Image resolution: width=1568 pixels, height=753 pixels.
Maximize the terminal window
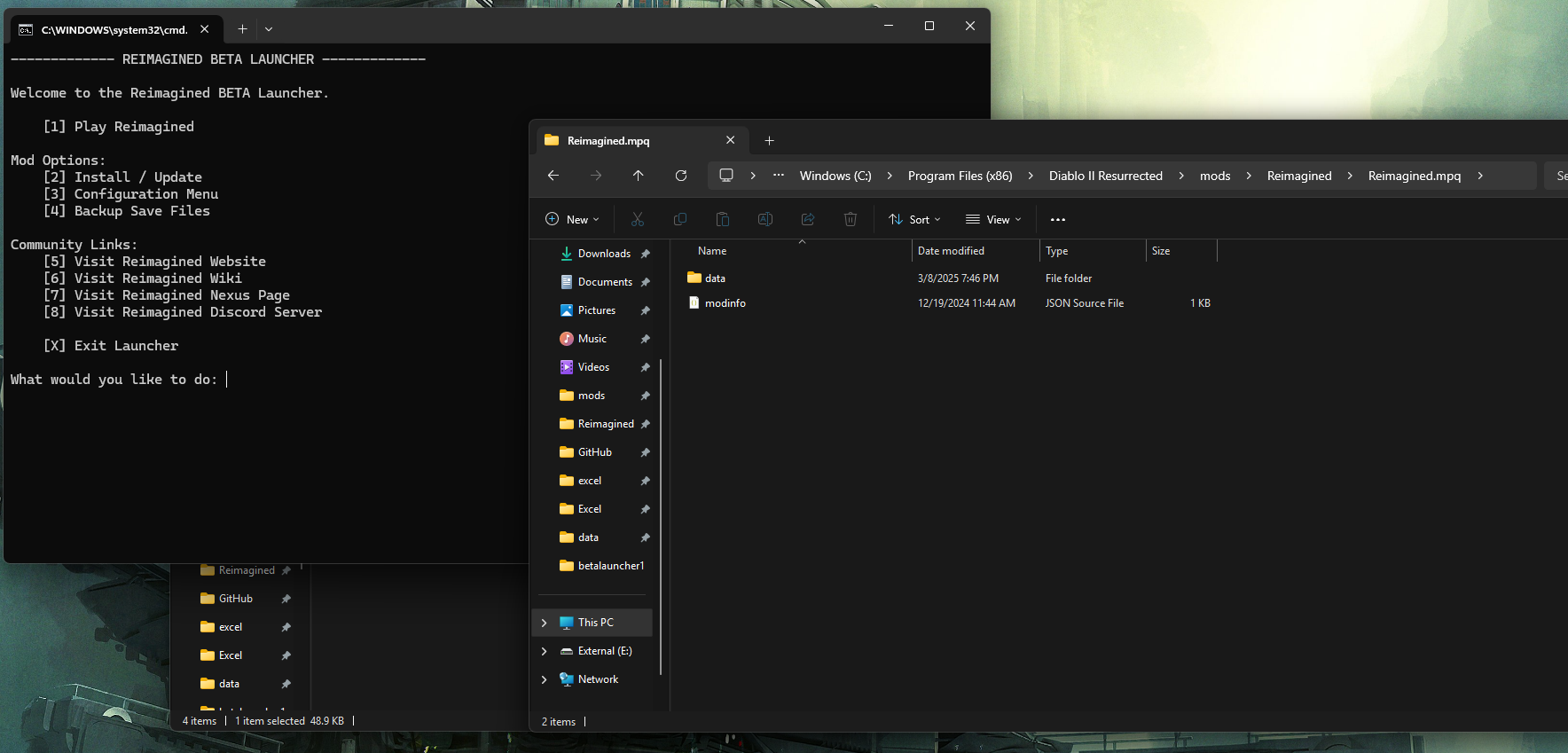pyautogui.click(x=929, y=26)
